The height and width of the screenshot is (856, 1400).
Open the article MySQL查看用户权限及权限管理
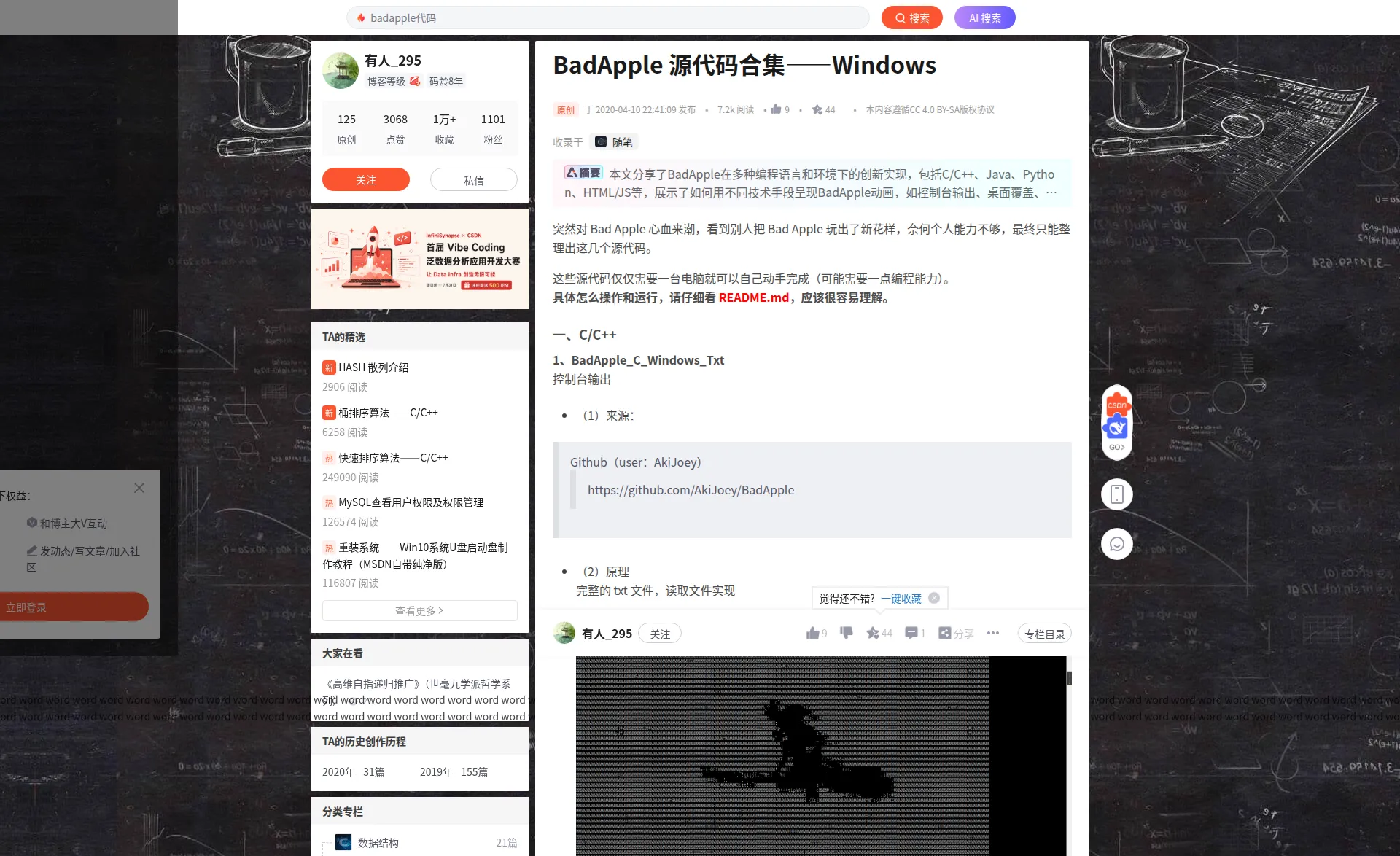click(x=411, y=502)
